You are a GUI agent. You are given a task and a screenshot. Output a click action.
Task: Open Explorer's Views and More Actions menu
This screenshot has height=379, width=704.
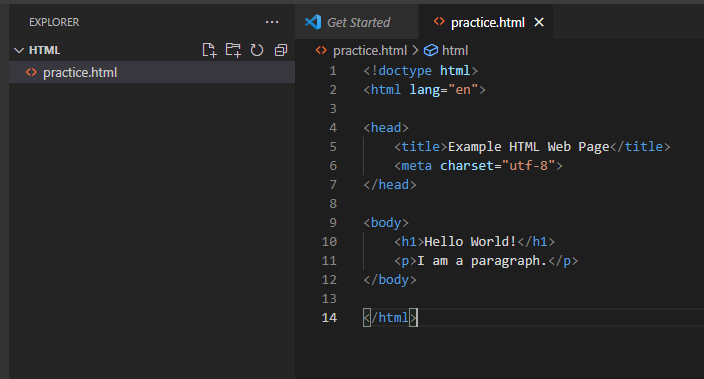(x=272, y=22)
